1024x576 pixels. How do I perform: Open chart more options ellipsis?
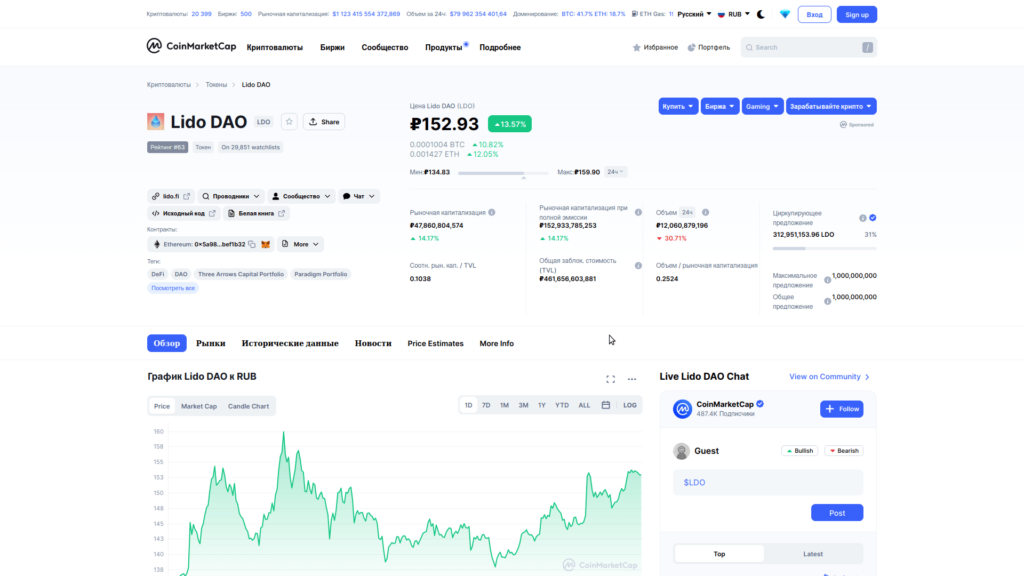click(x=632, y=379)
